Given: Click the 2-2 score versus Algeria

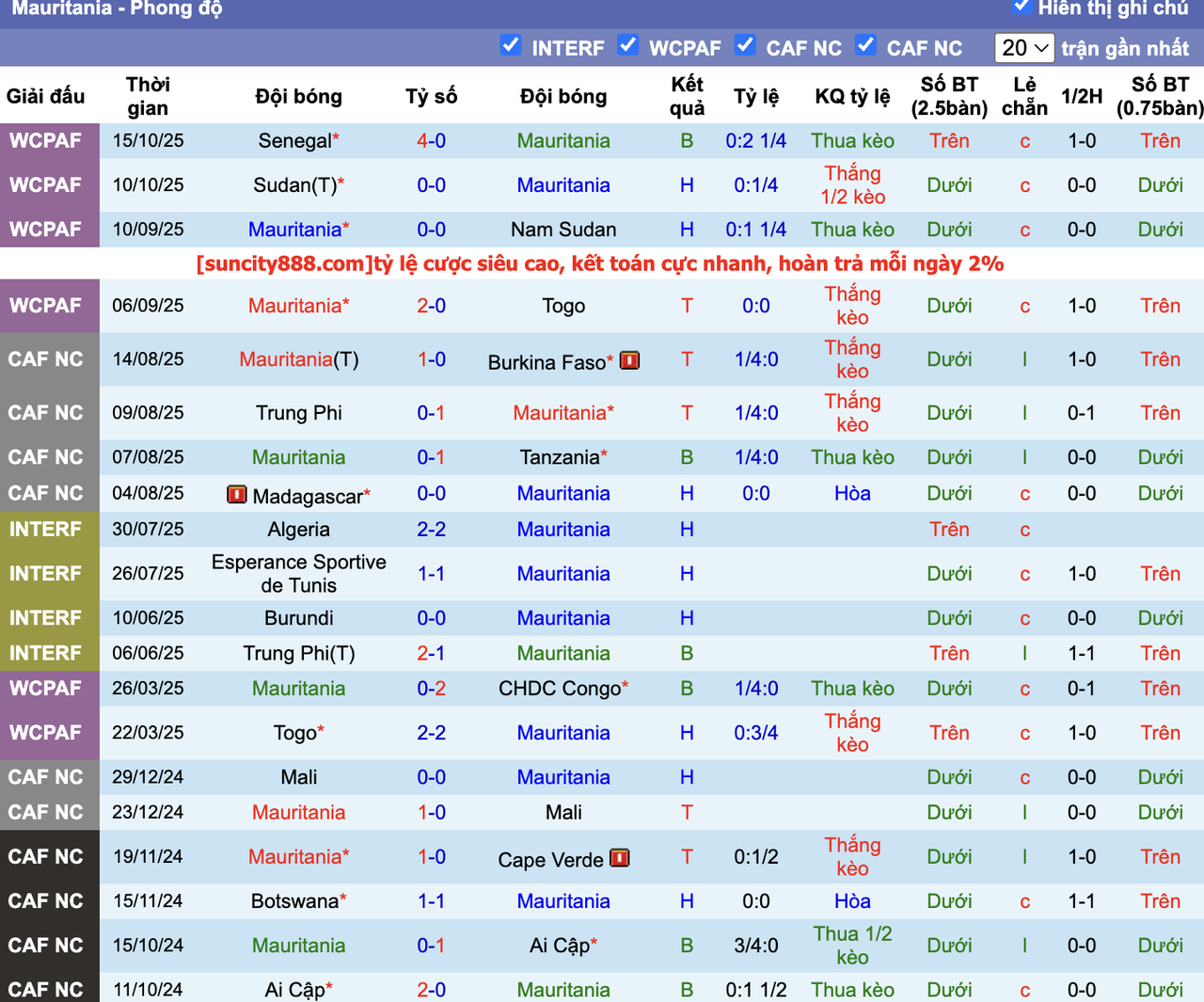Looking at the screenshot, I should [x=431, y=530].
